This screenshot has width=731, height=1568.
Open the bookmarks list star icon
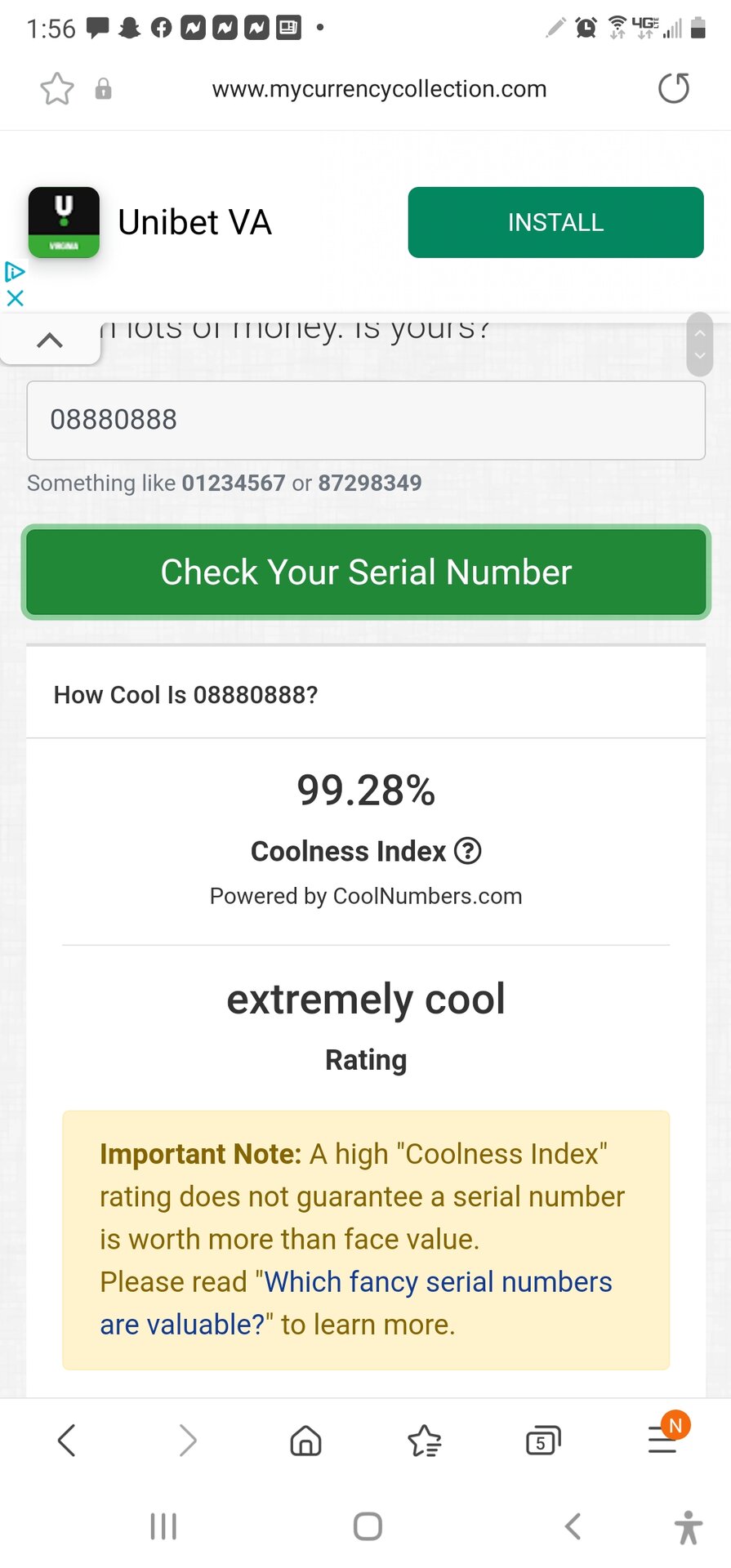pos(425,1441)
